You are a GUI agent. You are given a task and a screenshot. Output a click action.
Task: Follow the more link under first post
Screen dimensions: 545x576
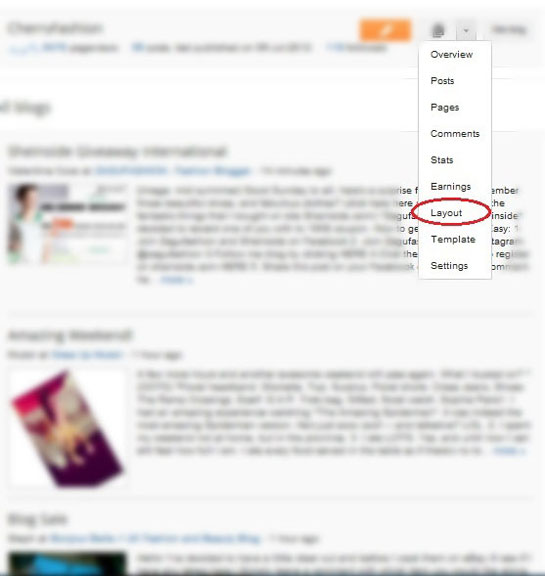click(x=177, y=280)
